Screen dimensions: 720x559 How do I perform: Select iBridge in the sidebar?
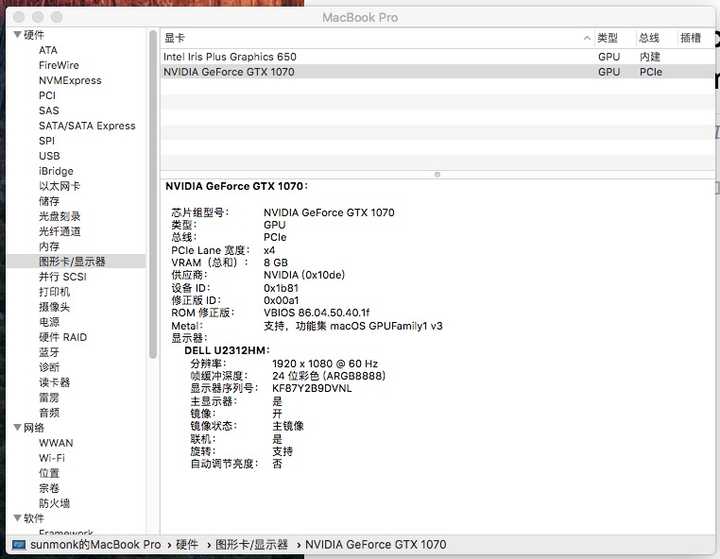[56, 171]
